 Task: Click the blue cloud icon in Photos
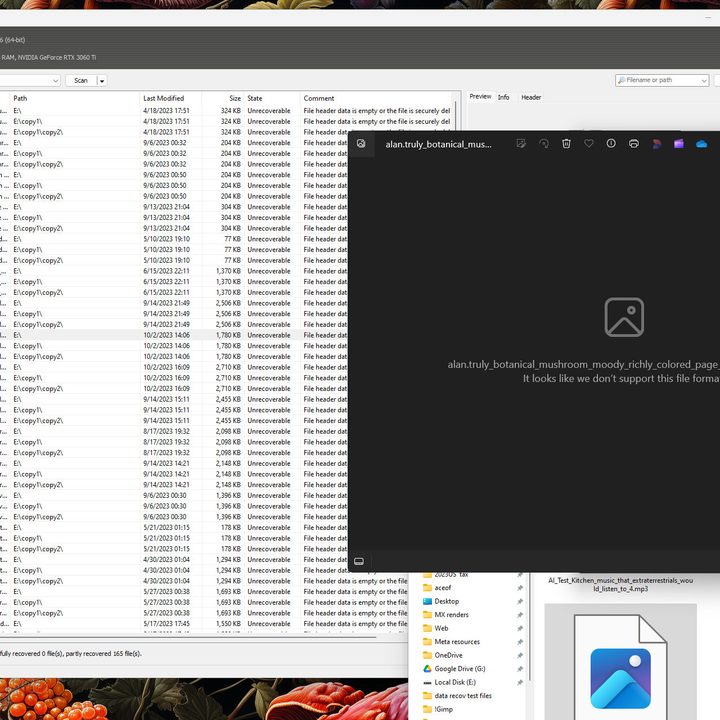[x=701, y=144]
